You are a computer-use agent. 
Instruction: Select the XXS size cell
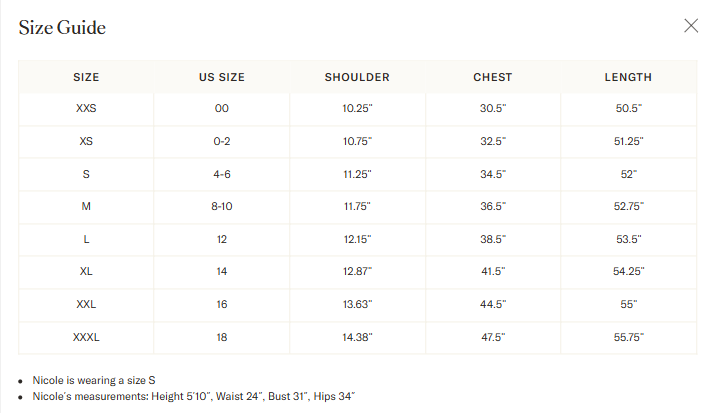coord(86,108)
